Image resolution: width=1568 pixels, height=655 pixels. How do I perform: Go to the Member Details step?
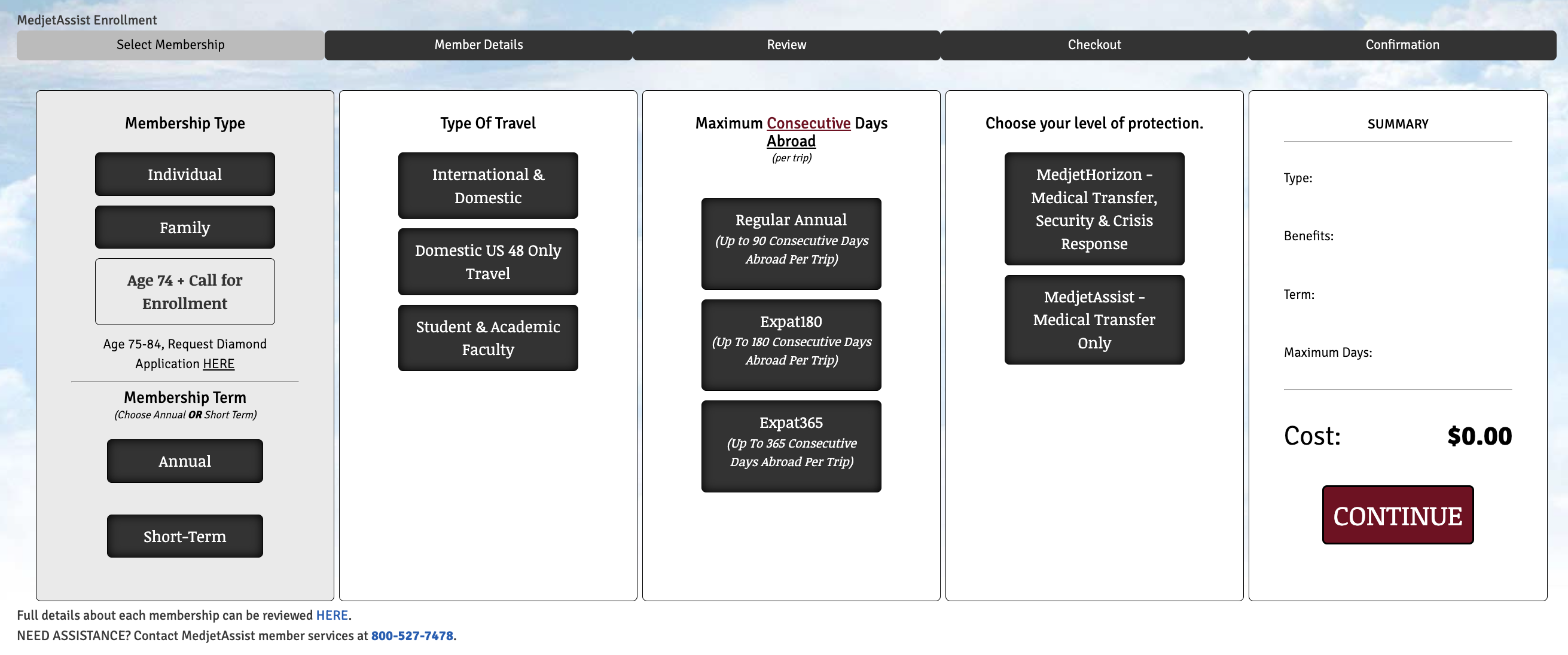click(478, 45)
